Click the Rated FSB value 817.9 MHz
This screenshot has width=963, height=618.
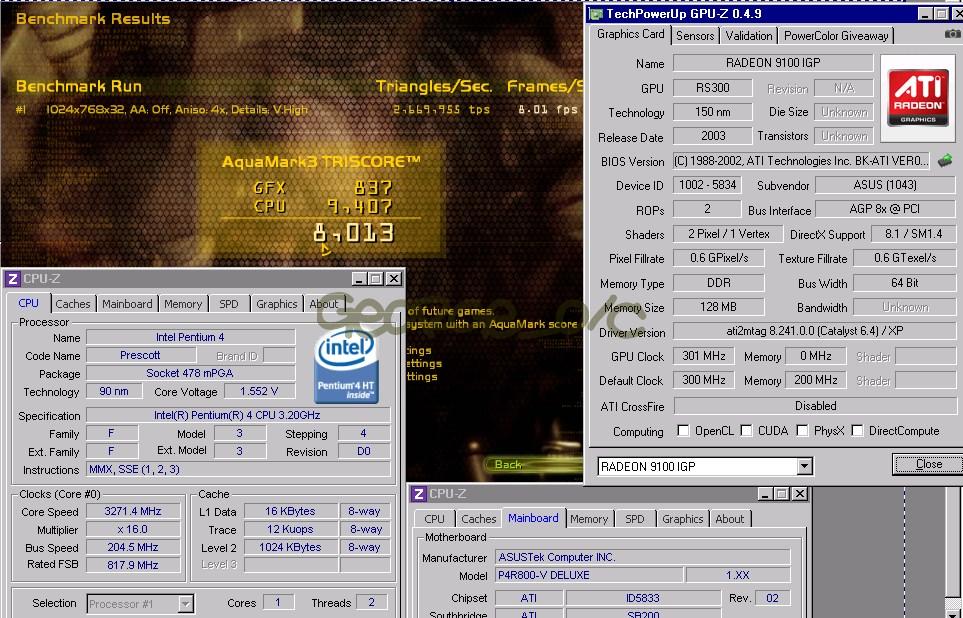pyautogui.click(x=133, y=565)
